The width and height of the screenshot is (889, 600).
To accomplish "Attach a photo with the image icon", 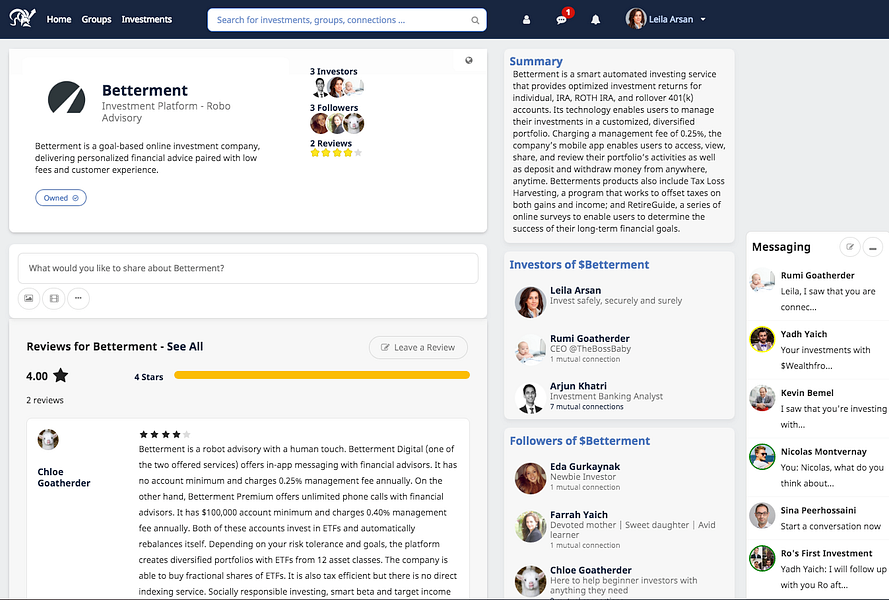I will point(29,298).
